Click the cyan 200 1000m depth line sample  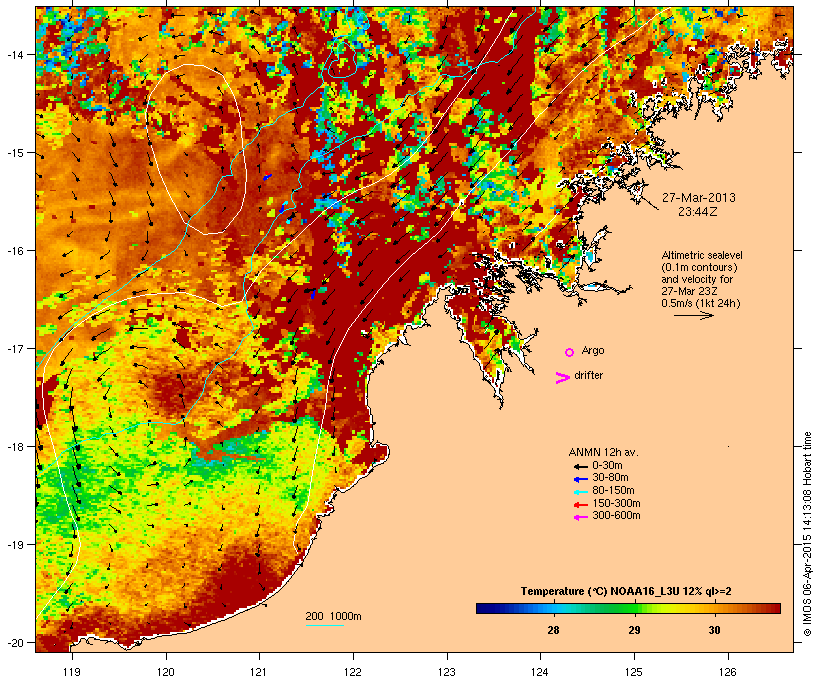(325, 625)
